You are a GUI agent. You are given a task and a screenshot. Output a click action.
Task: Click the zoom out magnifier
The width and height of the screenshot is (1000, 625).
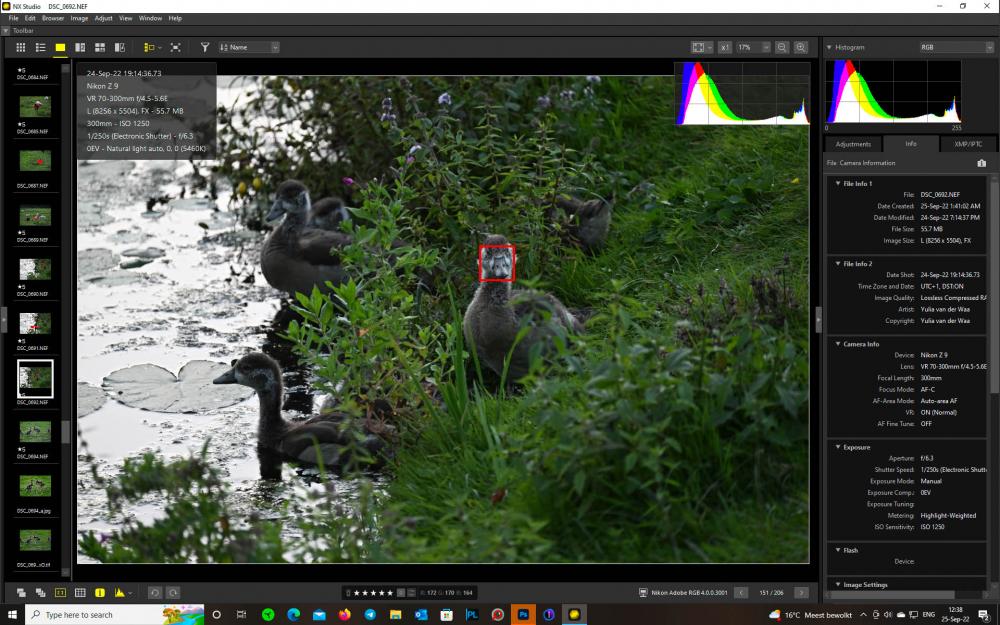coord(781,47)
